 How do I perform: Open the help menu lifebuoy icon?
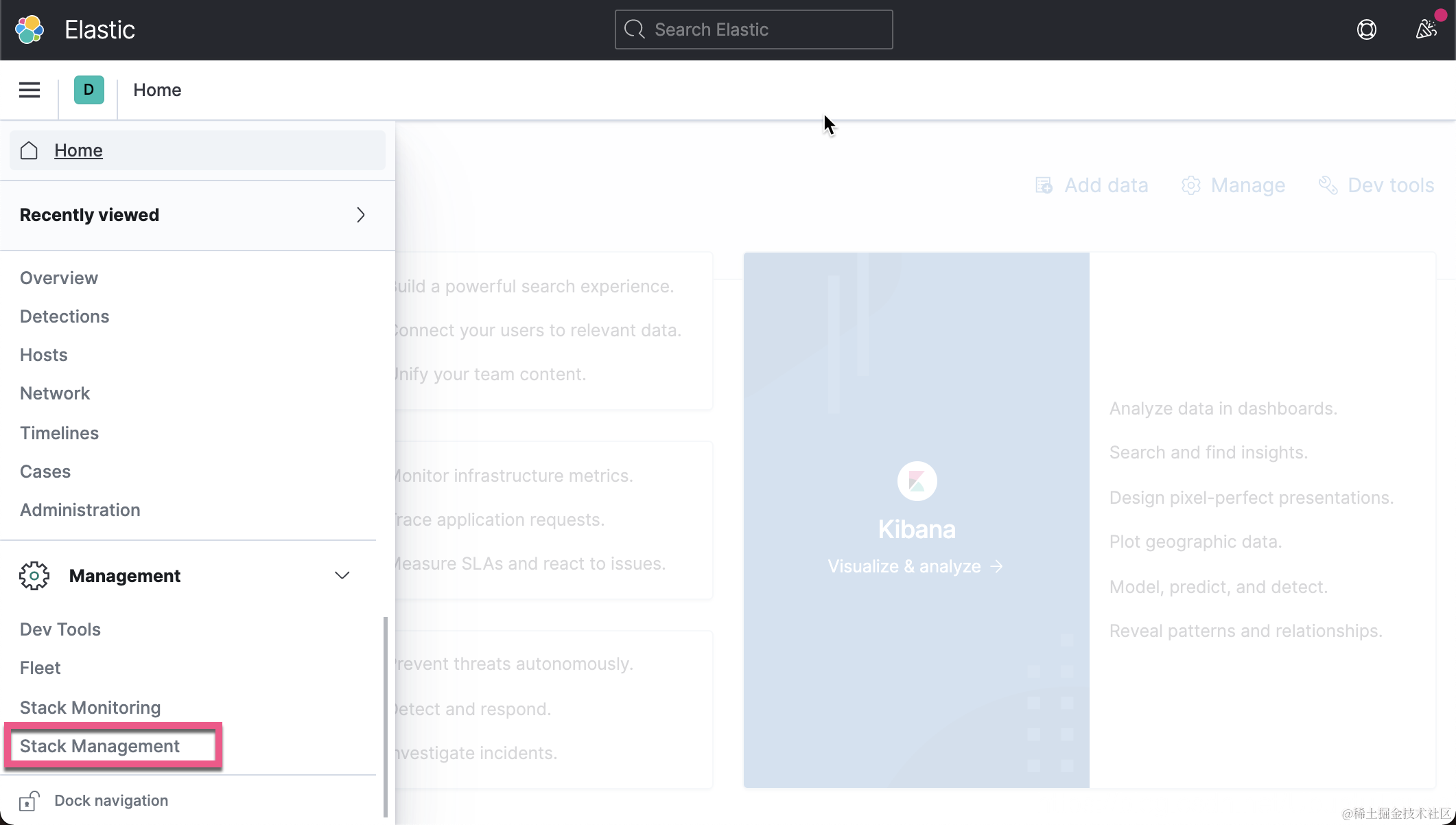pos(1366,30)
